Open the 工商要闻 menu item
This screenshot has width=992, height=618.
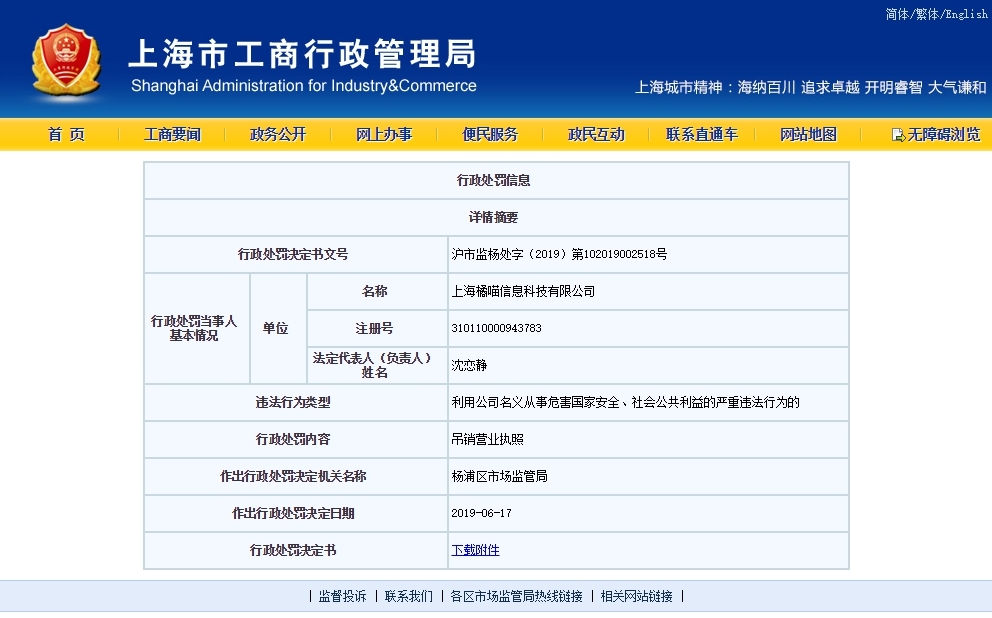tap(172, 135)
